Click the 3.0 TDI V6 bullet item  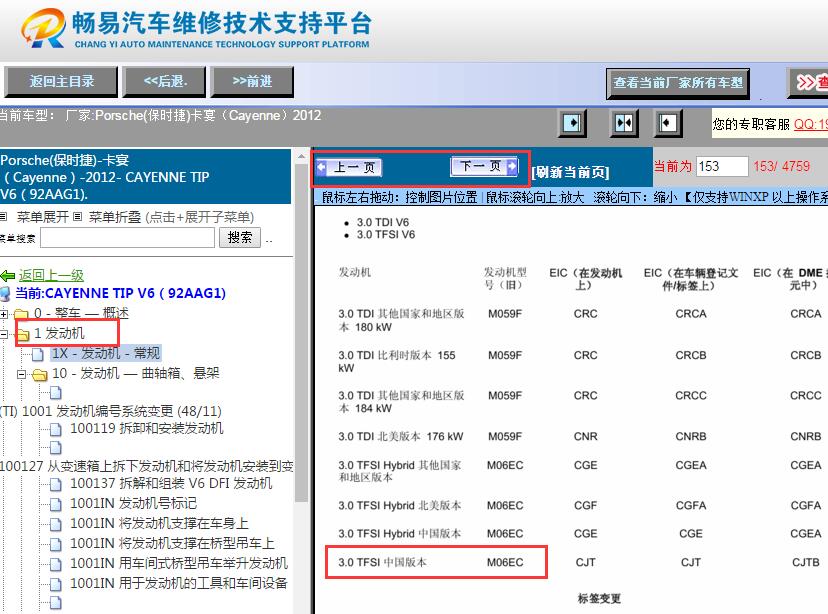tap(382, 222)
